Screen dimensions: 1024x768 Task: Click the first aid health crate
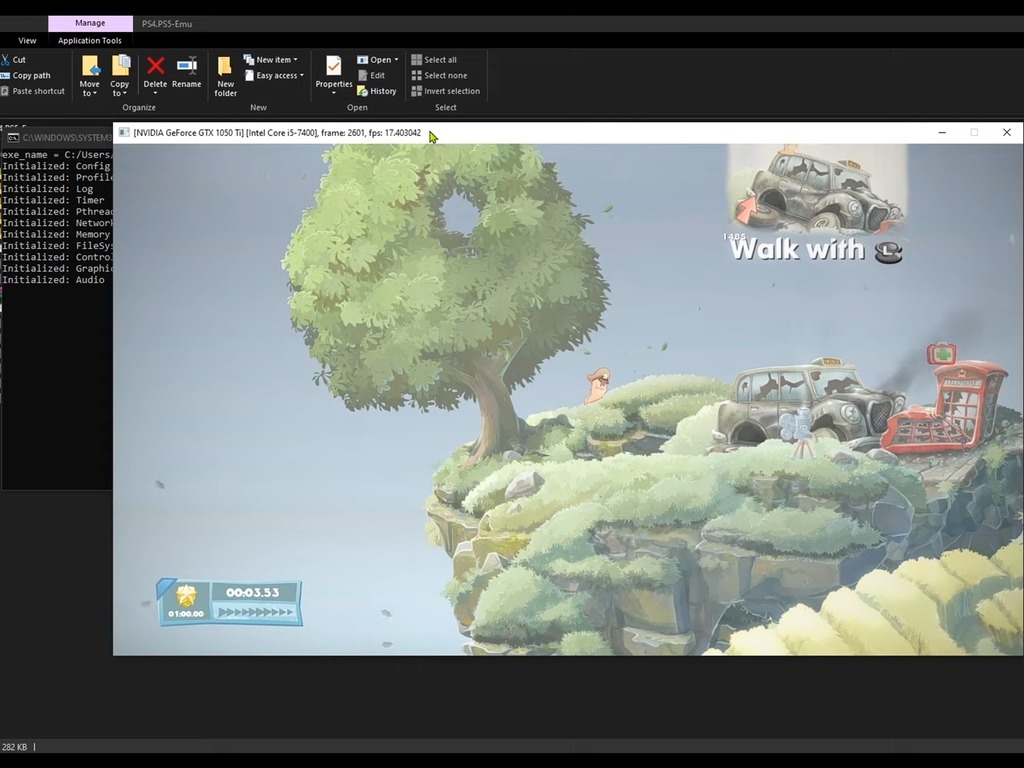(x=942, y=353)
